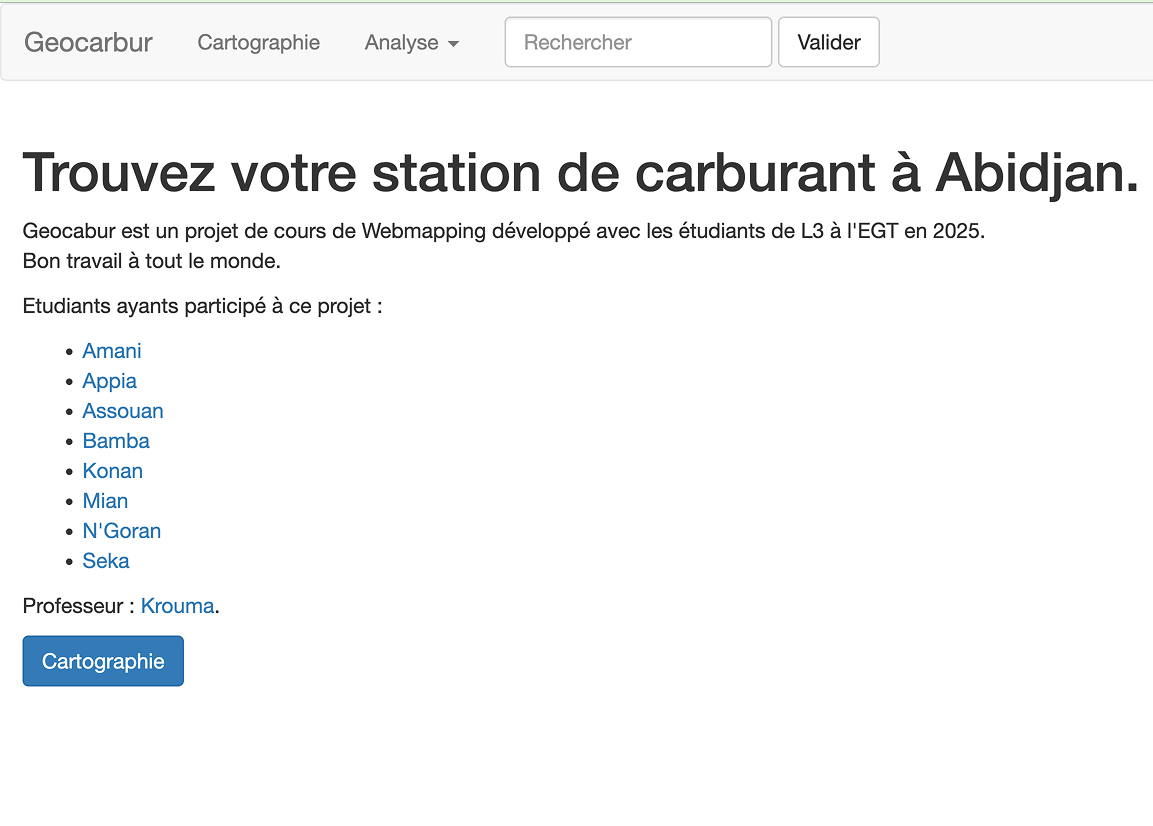Open the Konan link
Viewport: 1153px width, 826px height.
[112, 471]
